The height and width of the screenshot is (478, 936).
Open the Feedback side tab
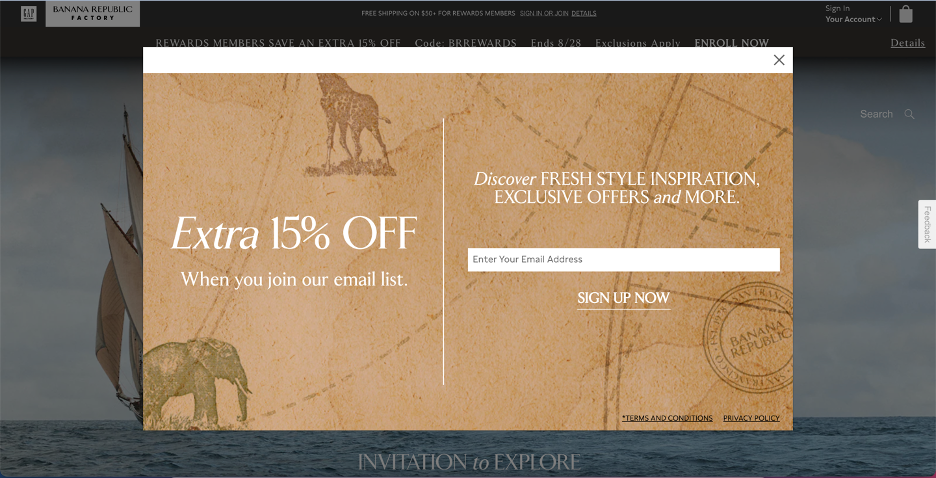point(927,224)
